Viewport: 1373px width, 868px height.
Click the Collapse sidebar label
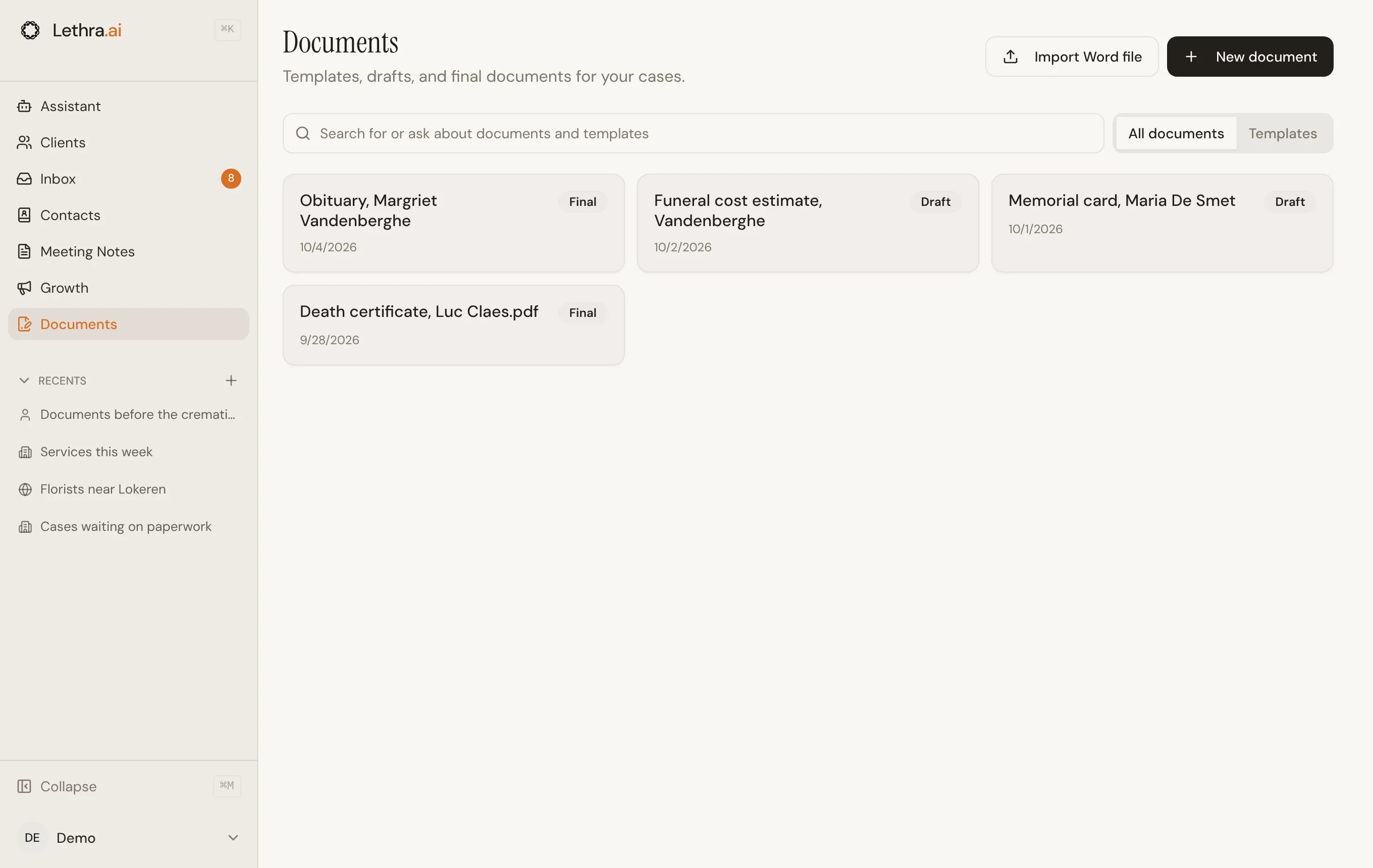pyautogui.click(x=69, y=787)
